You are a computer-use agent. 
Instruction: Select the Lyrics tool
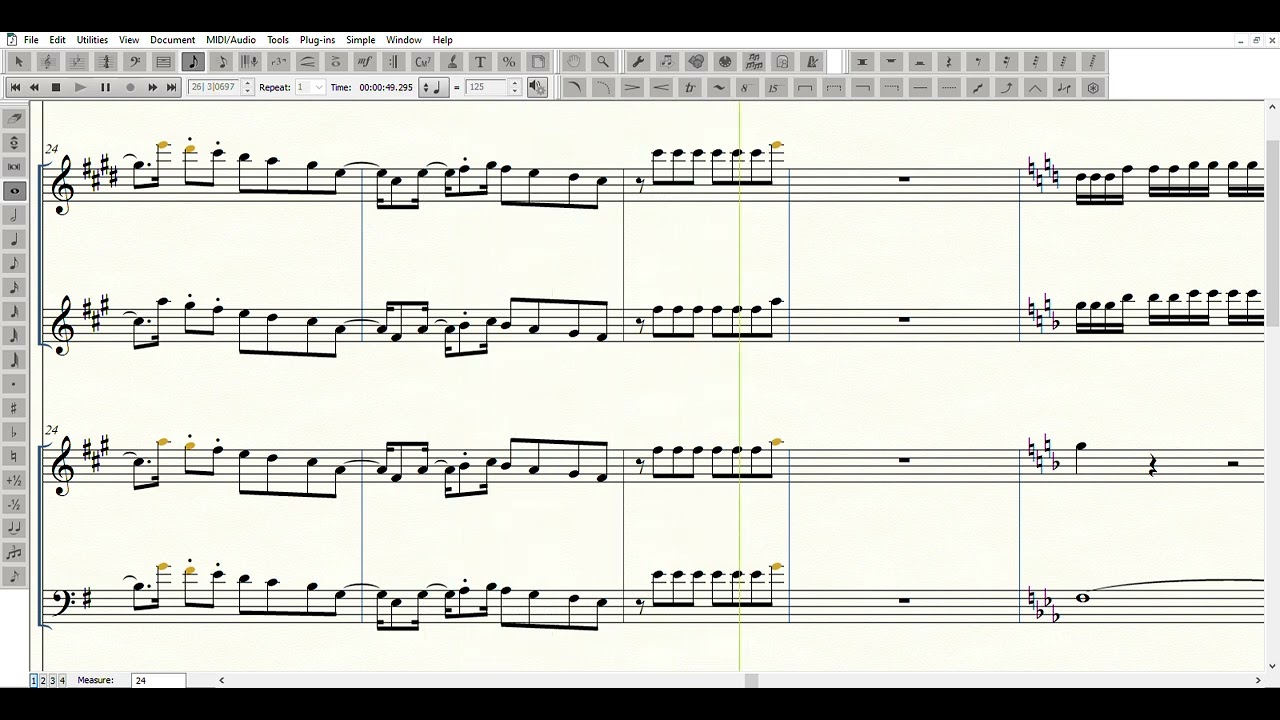tap(452, 62)
